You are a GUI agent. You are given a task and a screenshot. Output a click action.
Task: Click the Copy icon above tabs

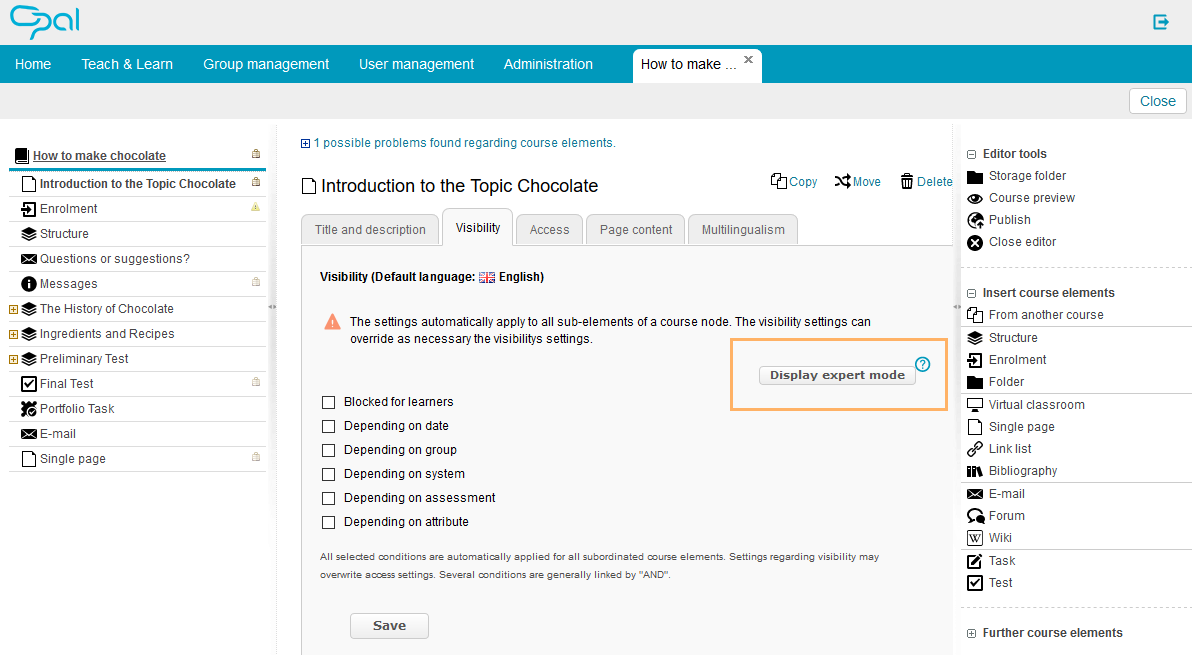(x=779, y=181)
